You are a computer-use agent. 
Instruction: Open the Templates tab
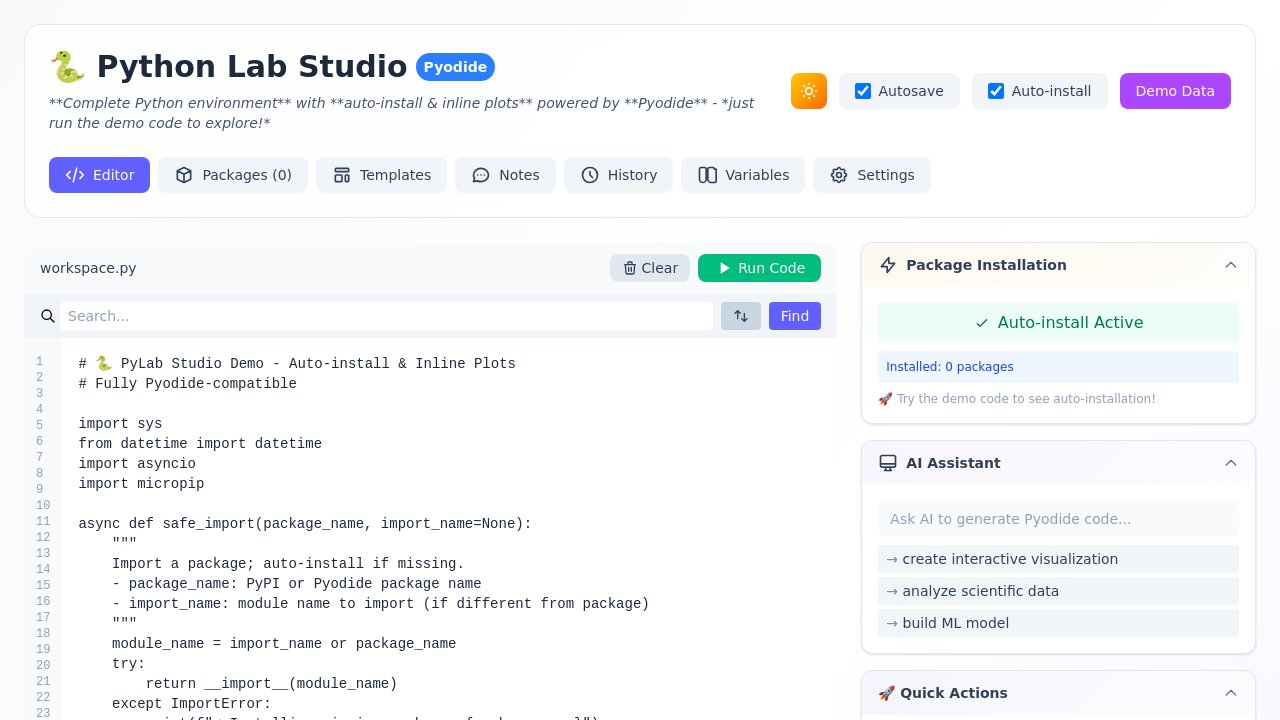point(381,175)
